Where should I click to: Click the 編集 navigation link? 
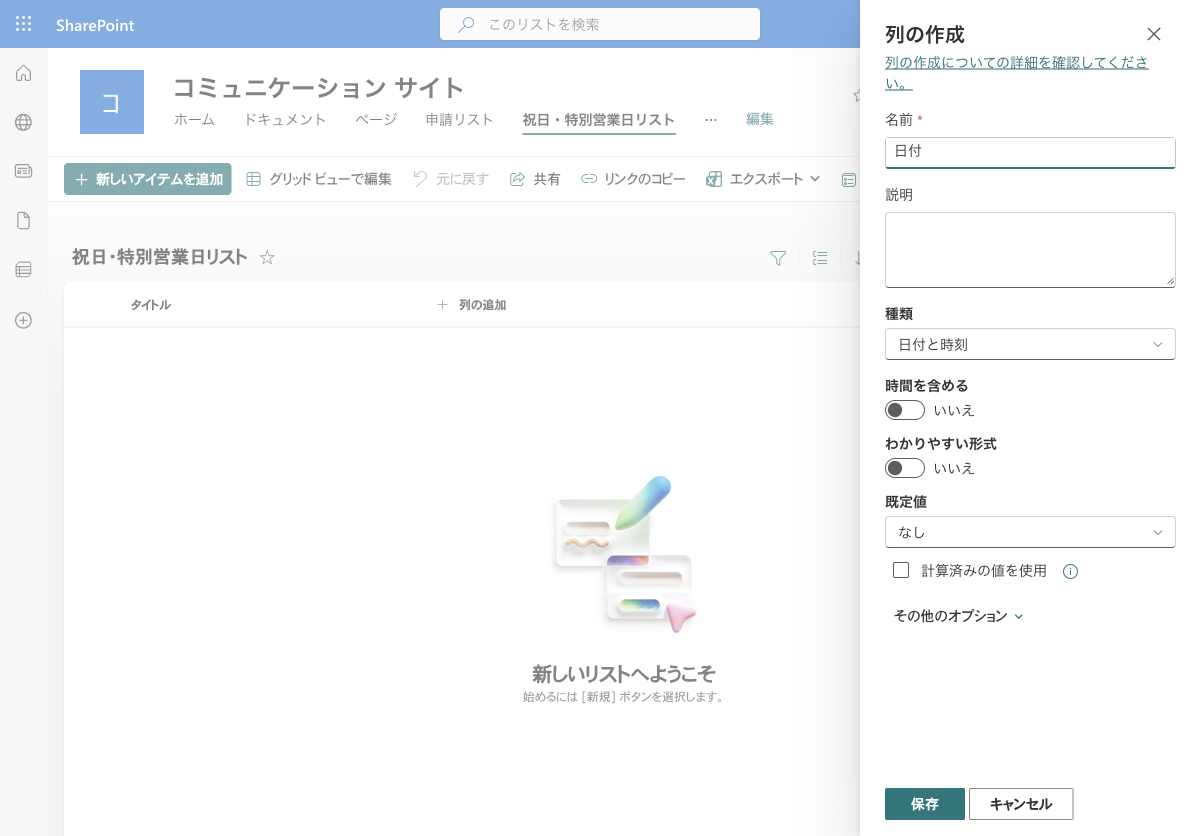[x=760, y=119]
